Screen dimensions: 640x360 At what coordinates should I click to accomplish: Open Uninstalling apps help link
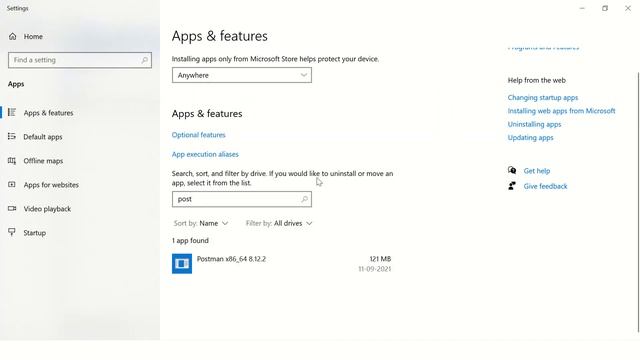tap(534, 124)
